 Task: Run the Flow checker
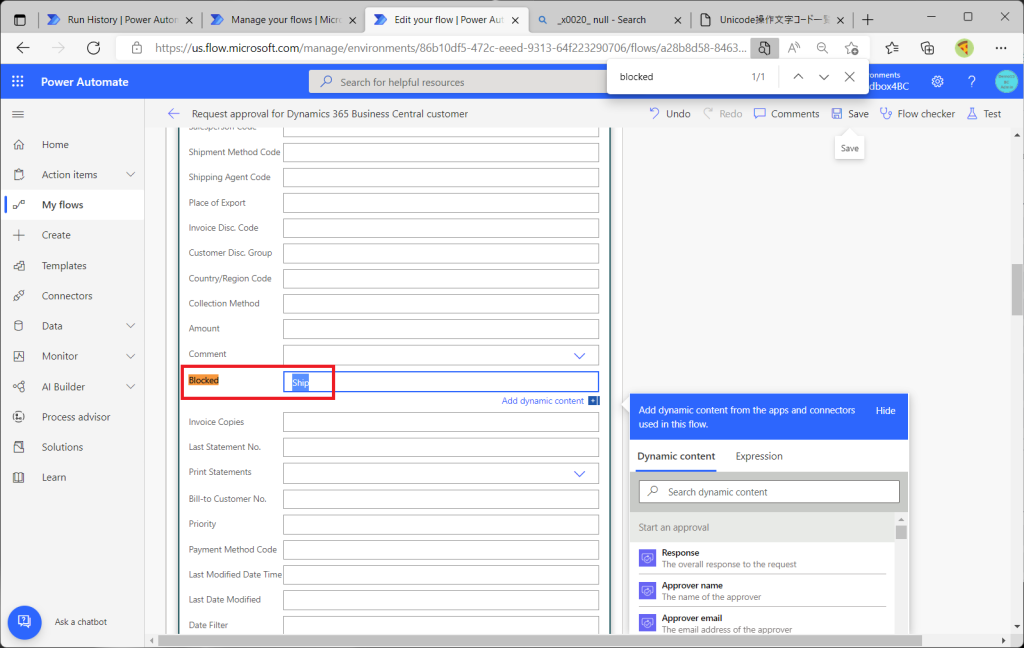click(917, 114)
